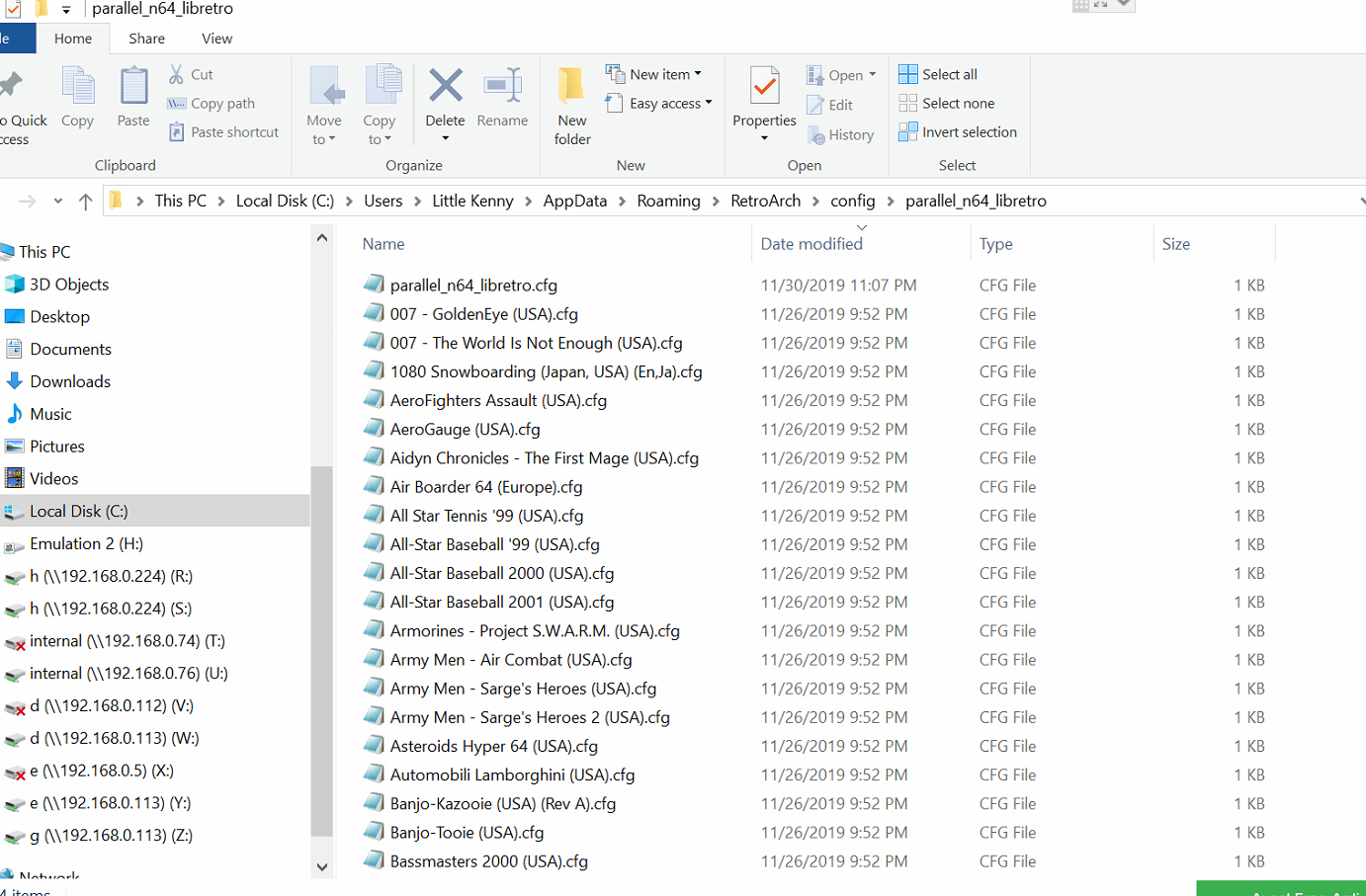Switch to View ribbon tab
Screen dimensions: 1366x896
click(x=217, y=39)
